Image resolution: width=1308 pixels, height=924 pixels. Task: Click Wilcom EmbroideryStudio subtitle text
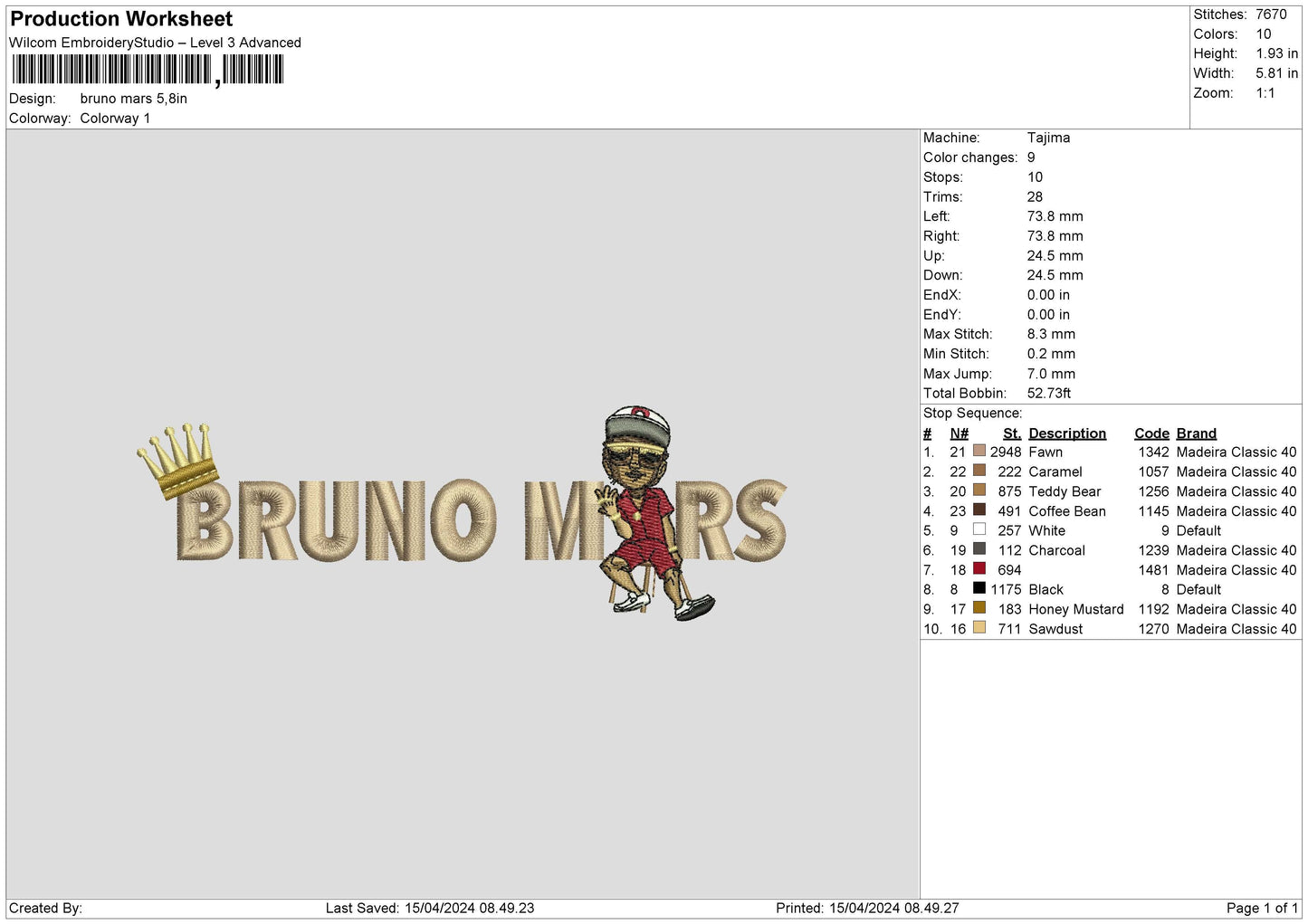pos(155,43)
